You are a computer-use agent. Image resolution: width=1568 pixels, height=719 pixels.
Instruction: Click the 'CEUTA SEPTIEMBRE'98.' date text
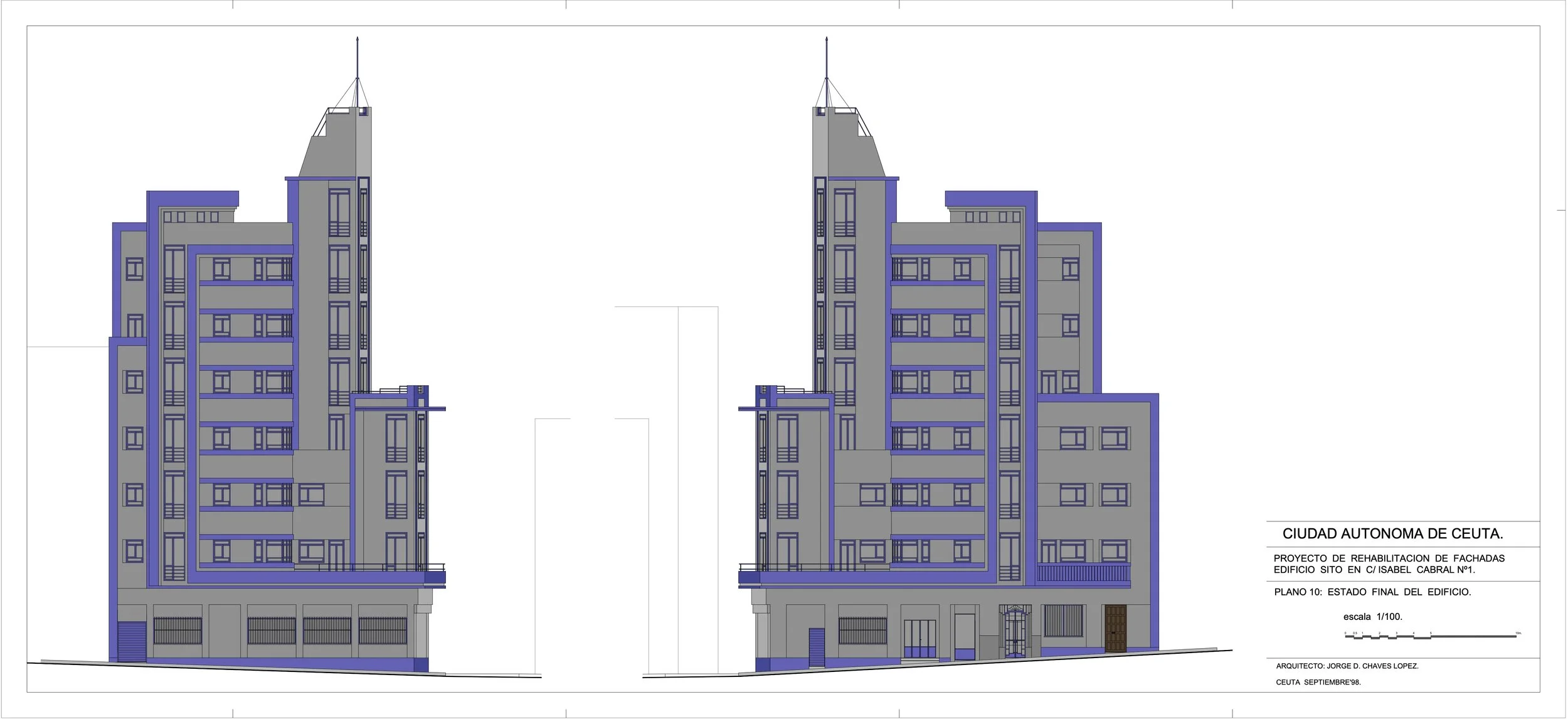pyautogui.click(x=1318, y=682)
